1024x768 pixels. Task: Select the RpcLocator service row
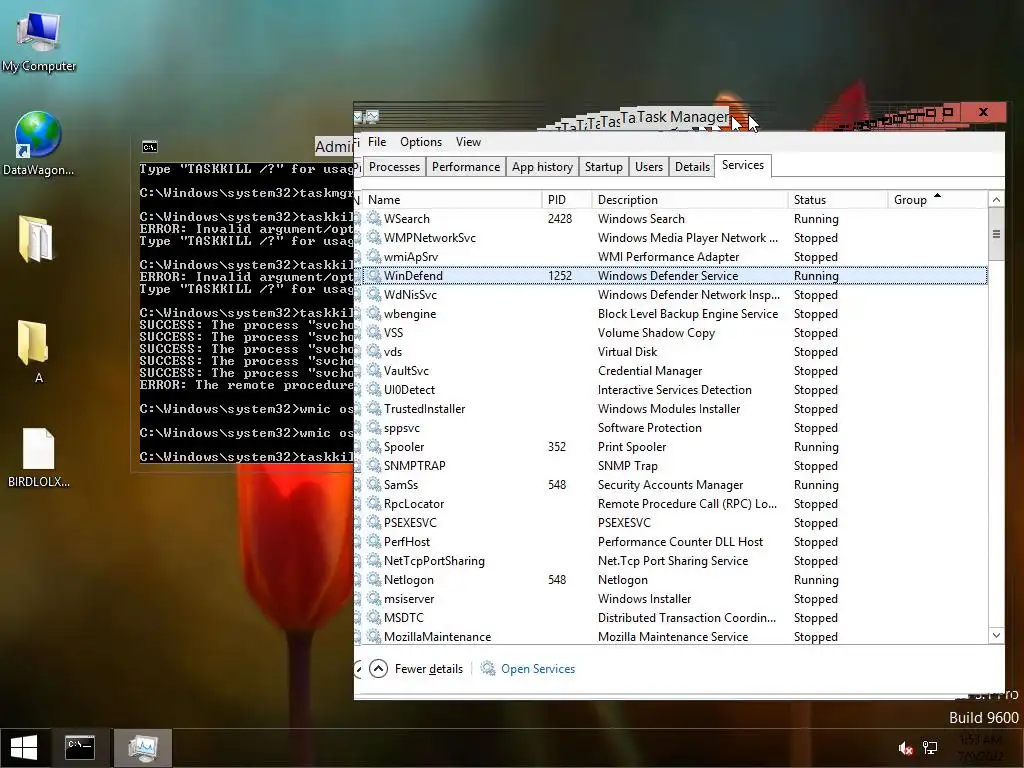[675, 504]
